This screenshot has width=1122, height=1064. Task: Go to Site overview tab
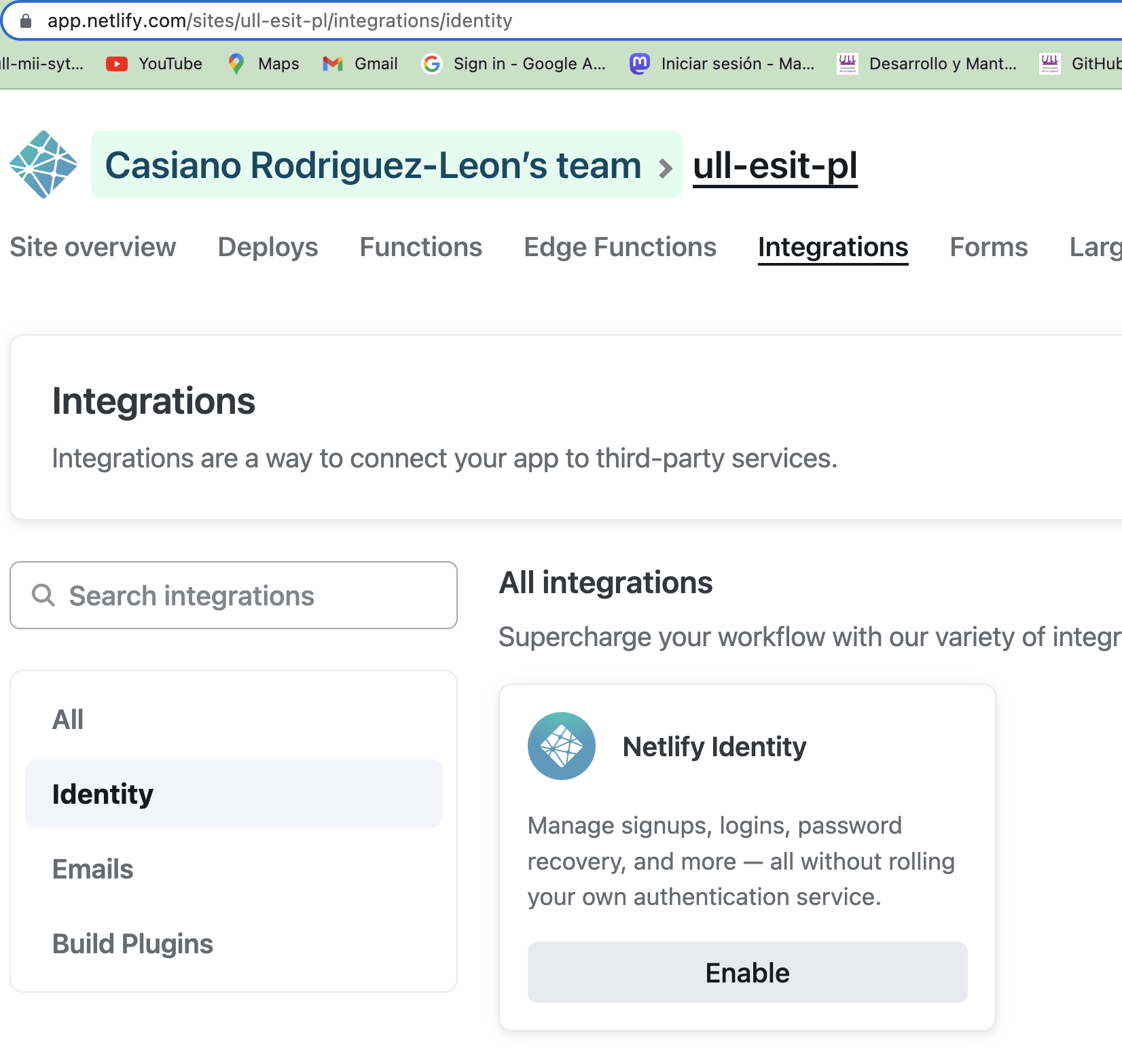(x=93, y=247)
